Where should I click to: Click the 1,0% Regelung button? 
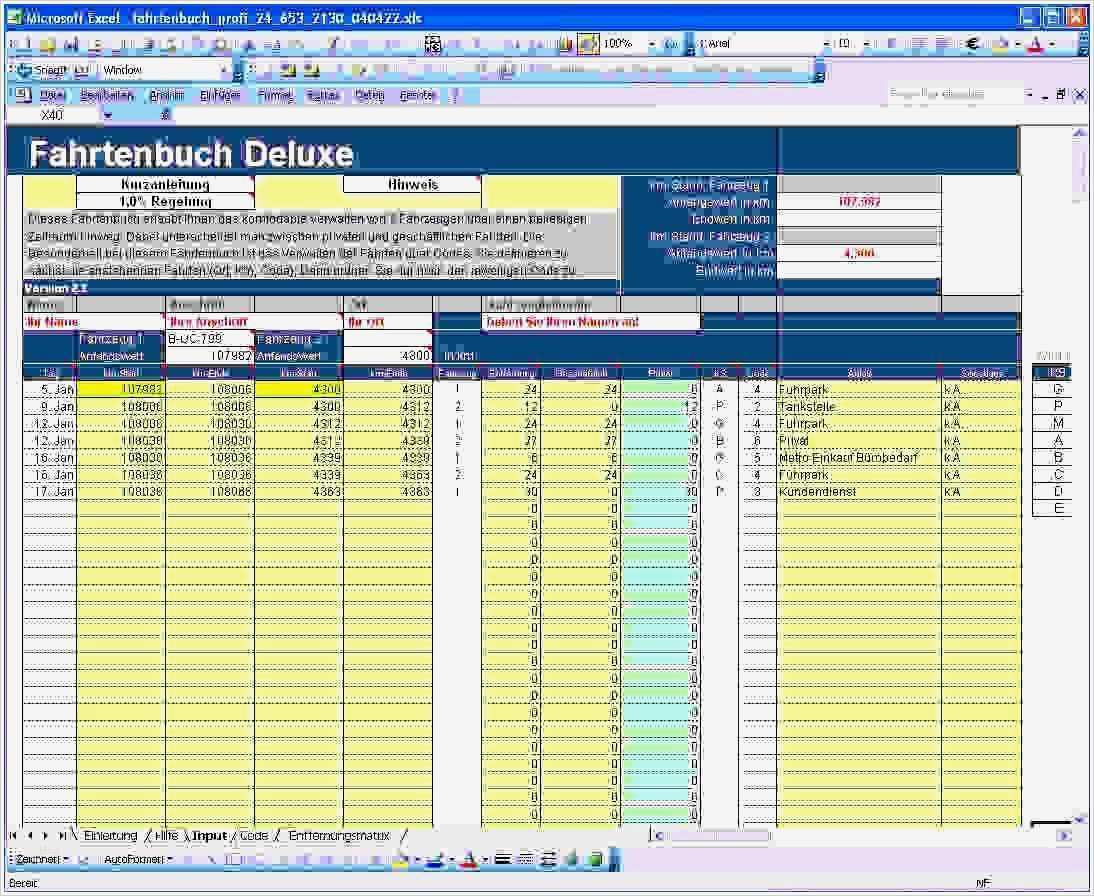coord(165,202)
